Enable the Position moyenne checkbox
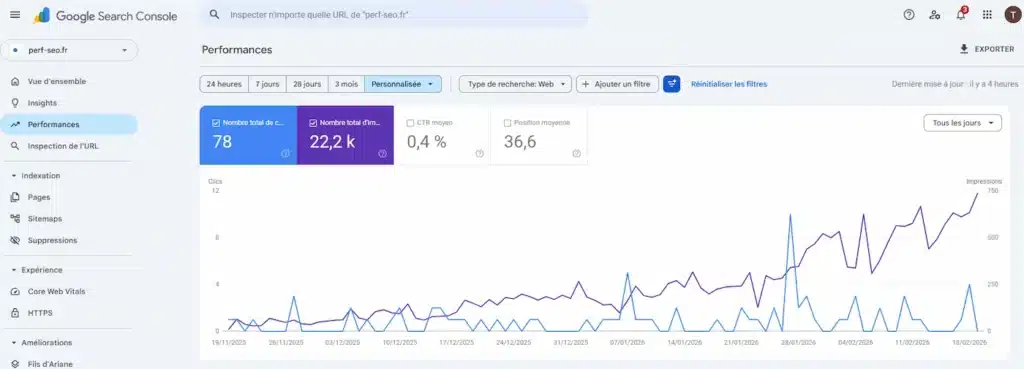This screenshot has width=1024, height=369. point(507,123)
